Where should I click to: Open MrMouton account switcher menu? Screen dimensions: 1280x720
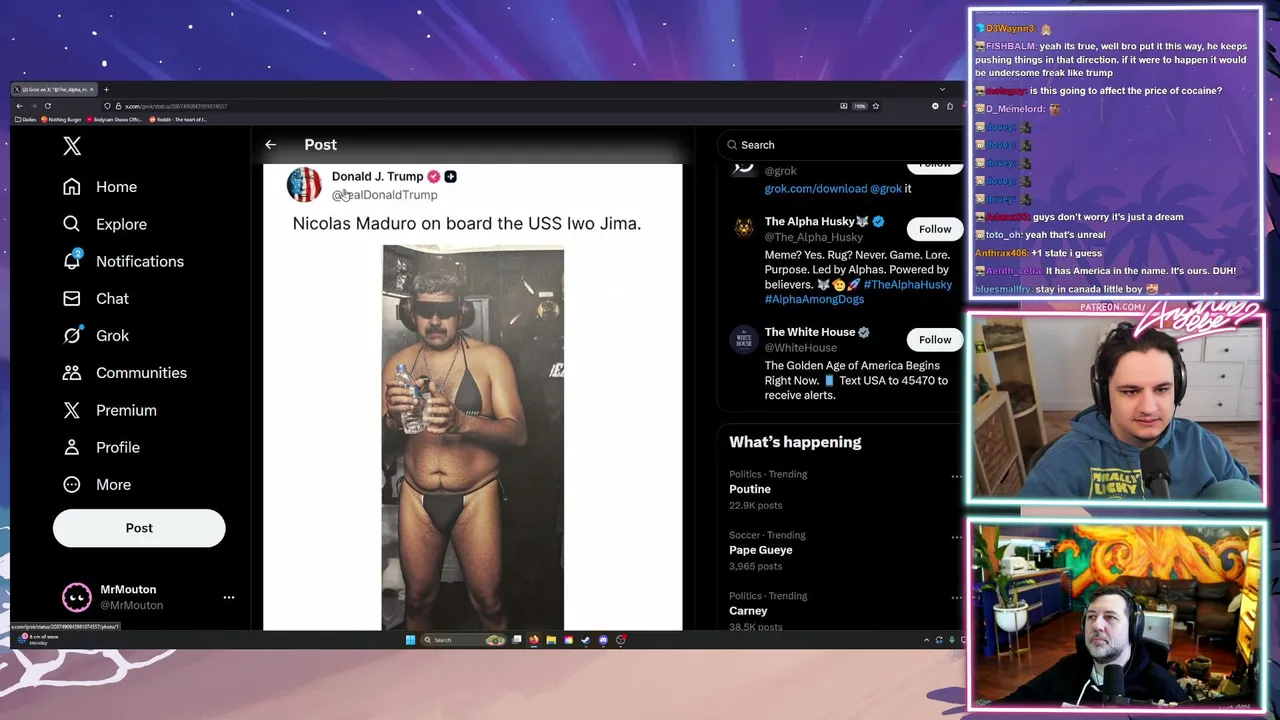229,597
